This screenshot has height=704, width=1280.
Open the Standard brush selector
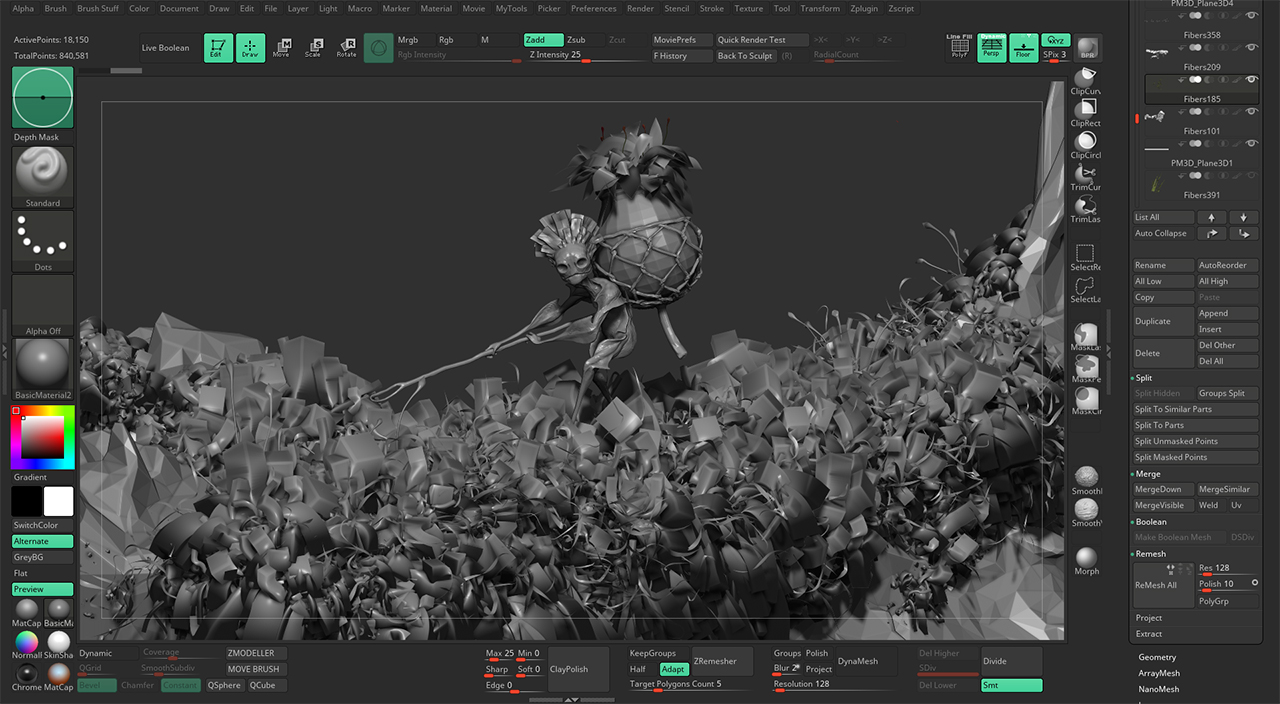43,172
